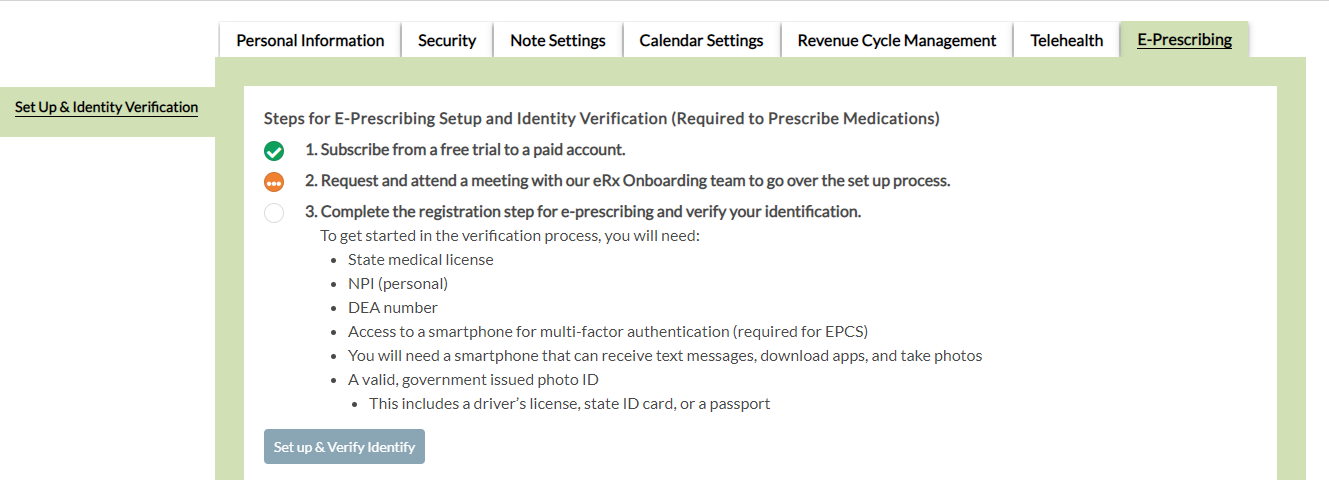Click the step 2 eRx Onboarding meeting text
Screen dimensions: 1329x480
pyautogui.click(x=627, y=181)
